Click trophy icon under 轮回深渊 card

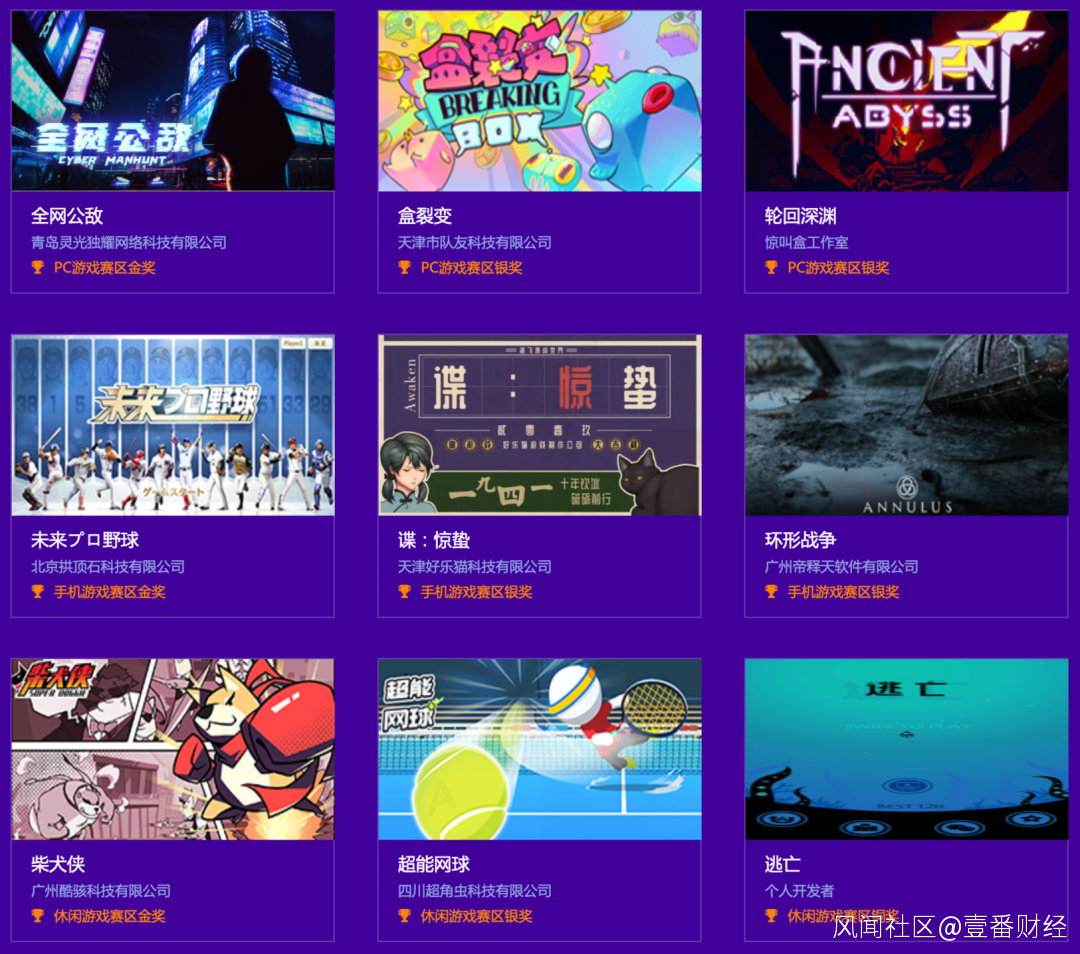click(x=771, y=267)
